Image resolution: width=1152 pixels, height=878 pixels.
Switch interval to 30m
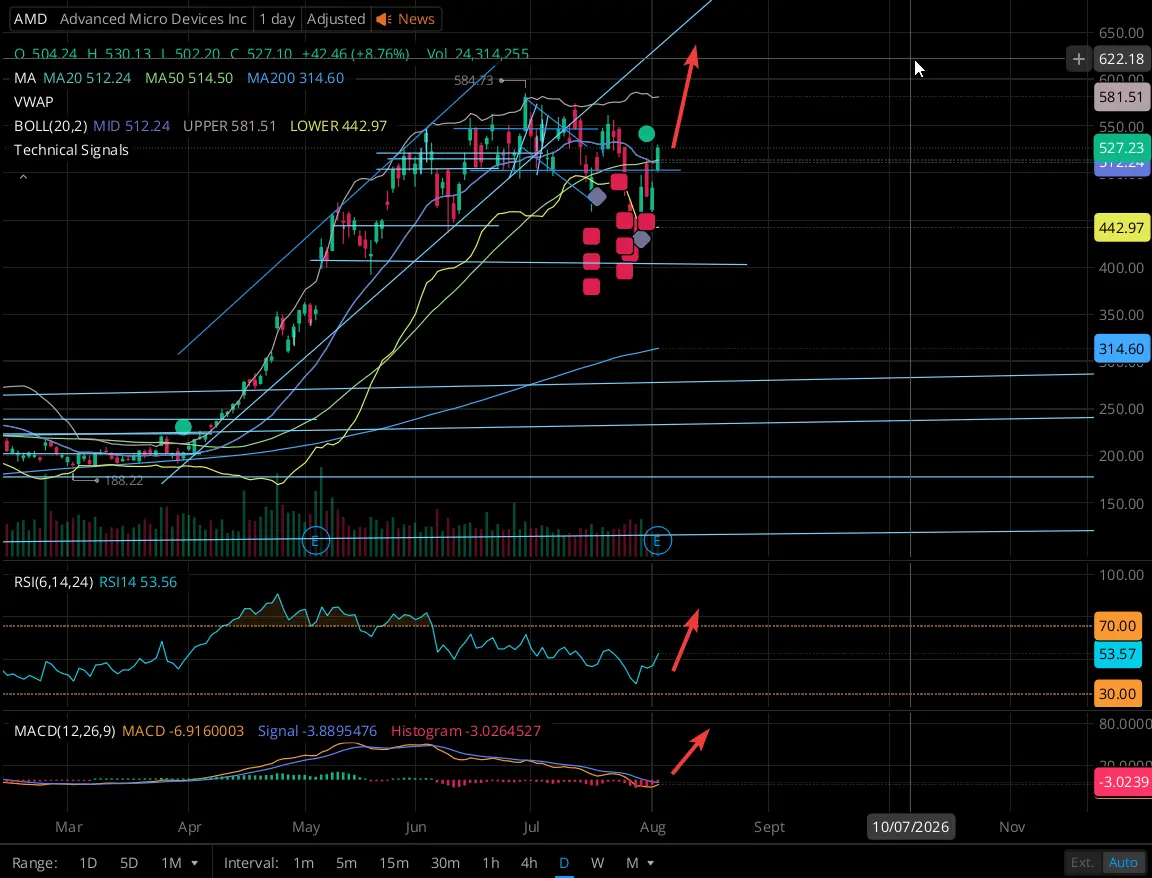click(445, 863)
